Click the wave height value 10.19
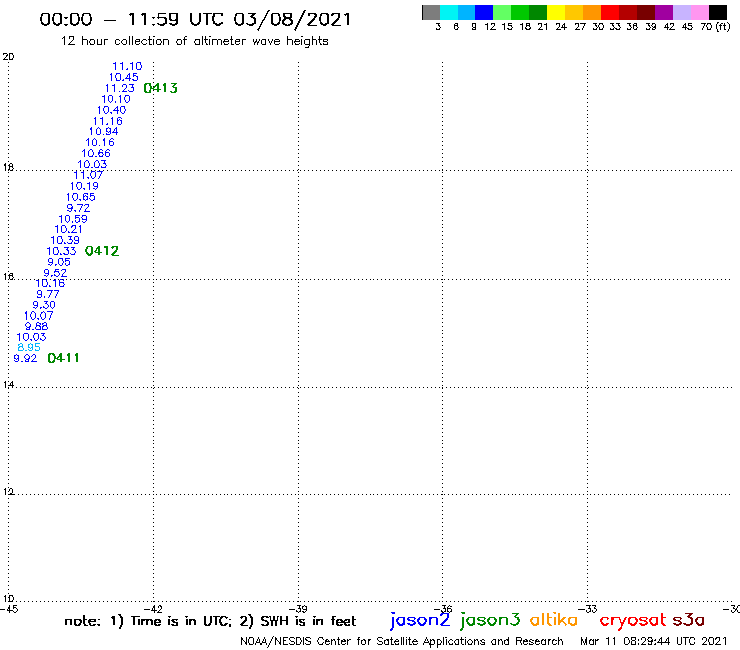Screen dimensions: 740x650 coord(84,186)
